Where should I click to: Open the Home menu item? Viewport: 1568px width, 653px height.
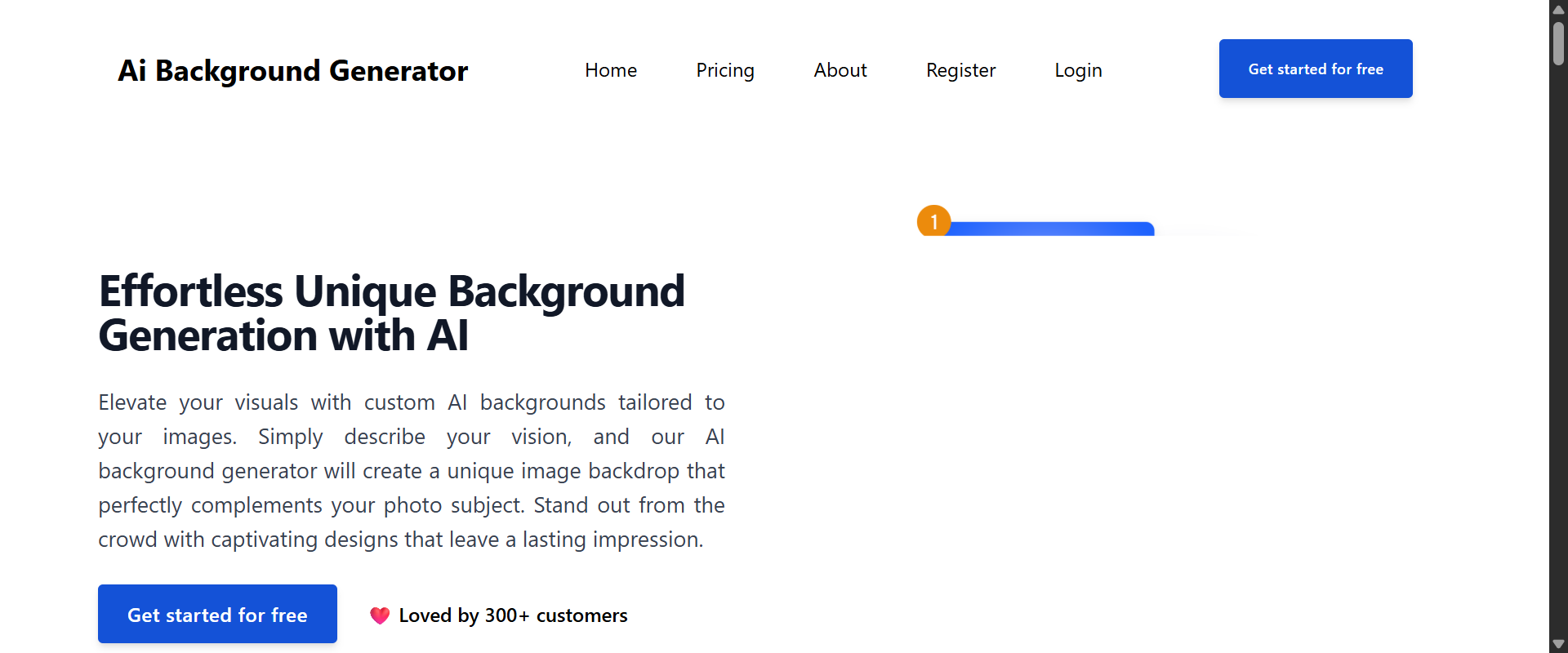pyautogui.click(x=611, y=70)
